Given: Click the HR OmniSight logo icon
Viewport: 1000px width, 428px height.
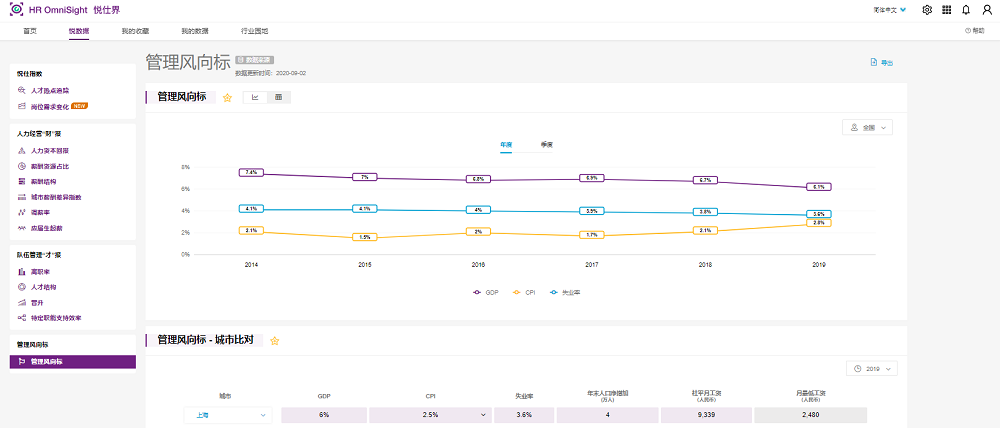Looking at the screenshot, I should pyautogui.click(x=15, y=9).
